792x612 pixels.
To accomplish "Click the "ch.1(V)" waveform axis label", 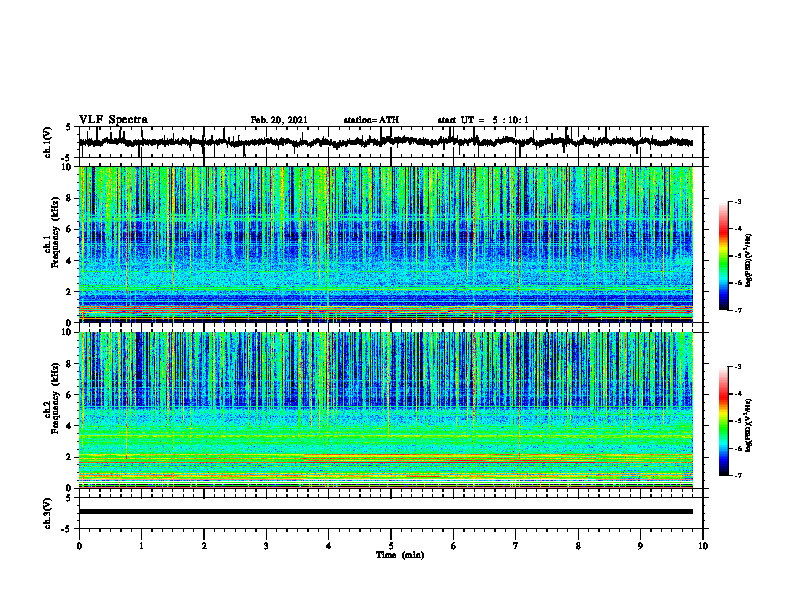I will (x=48, y=142).
